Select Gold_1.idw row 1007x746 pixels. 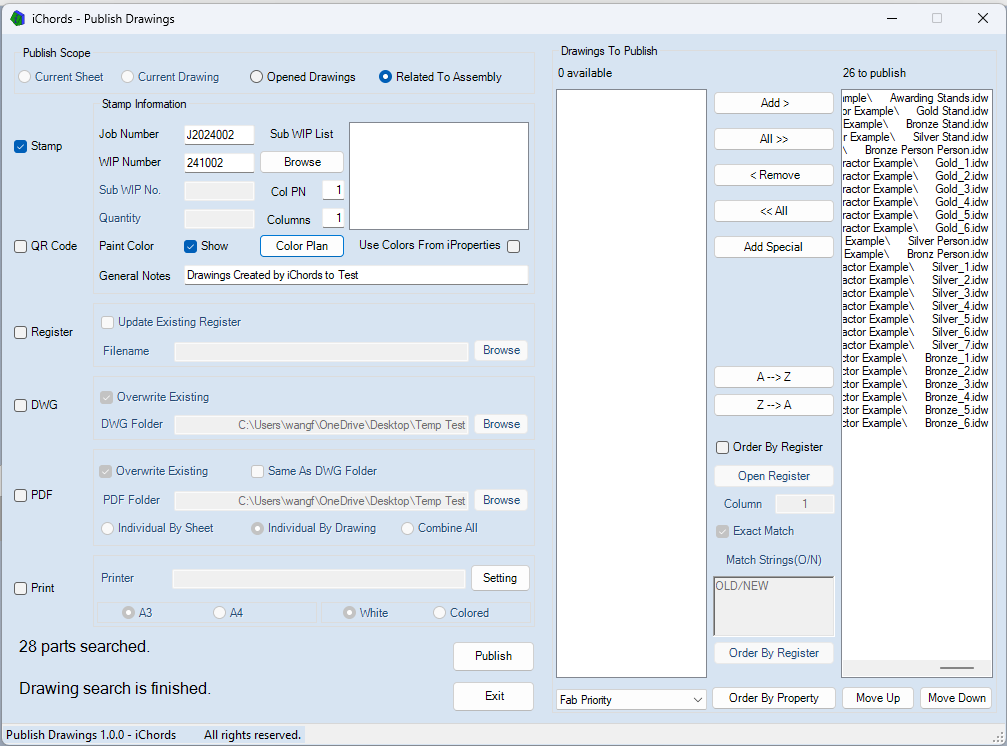point(916,163)
